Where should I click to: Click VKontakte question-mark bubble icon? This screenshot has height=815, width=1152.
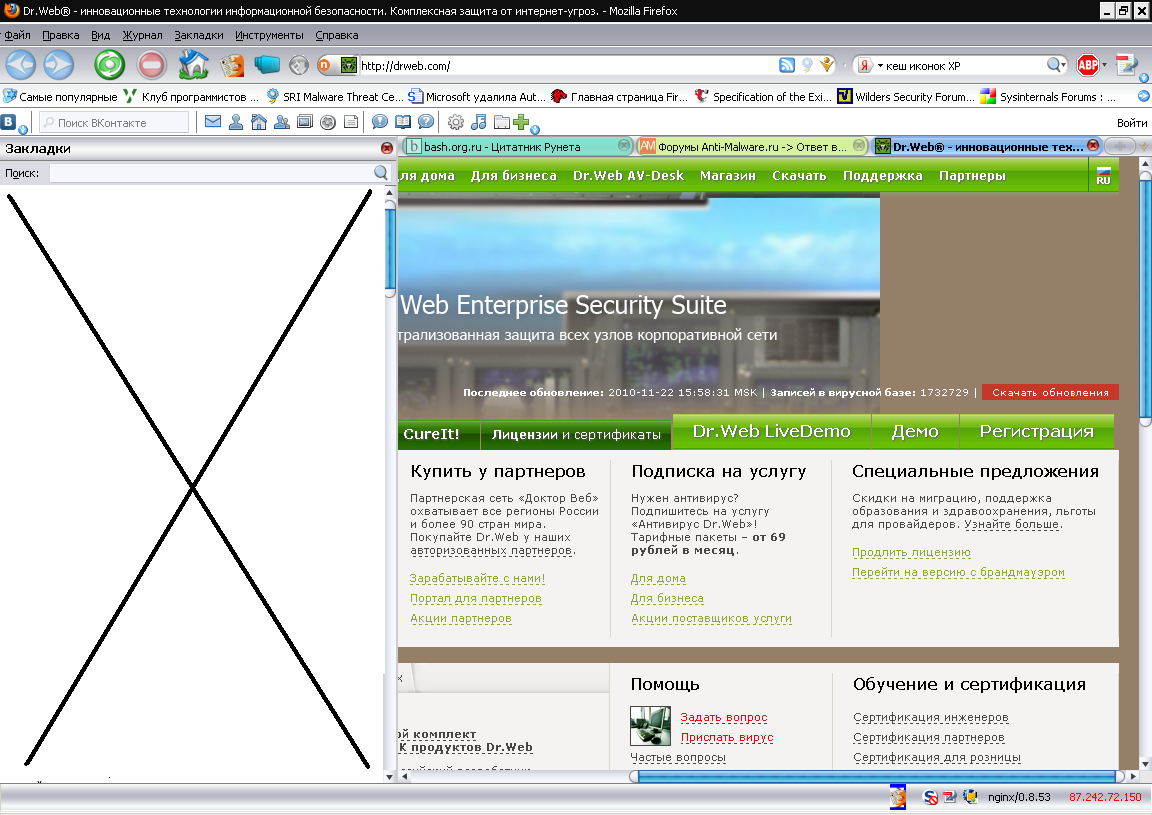[x=425, y=122]
